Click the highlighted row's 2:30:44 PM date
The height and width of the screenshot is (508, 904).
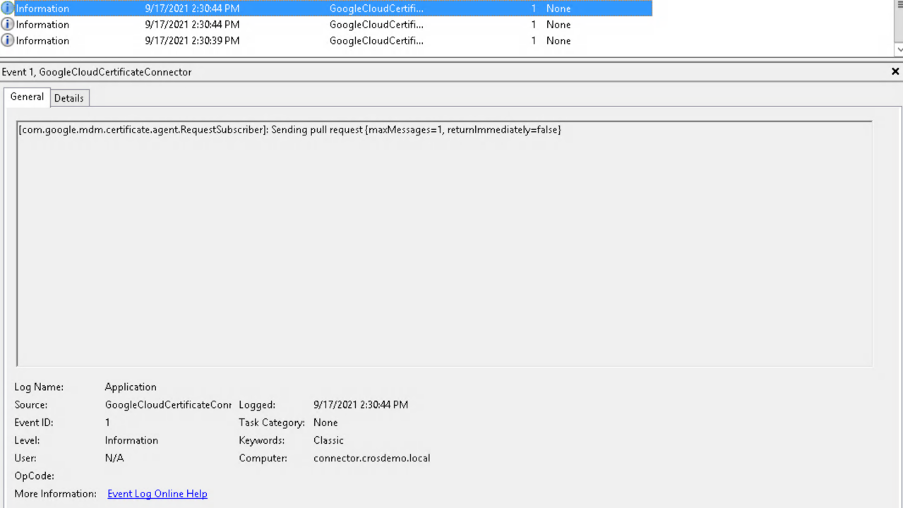[x=192, y=8]
